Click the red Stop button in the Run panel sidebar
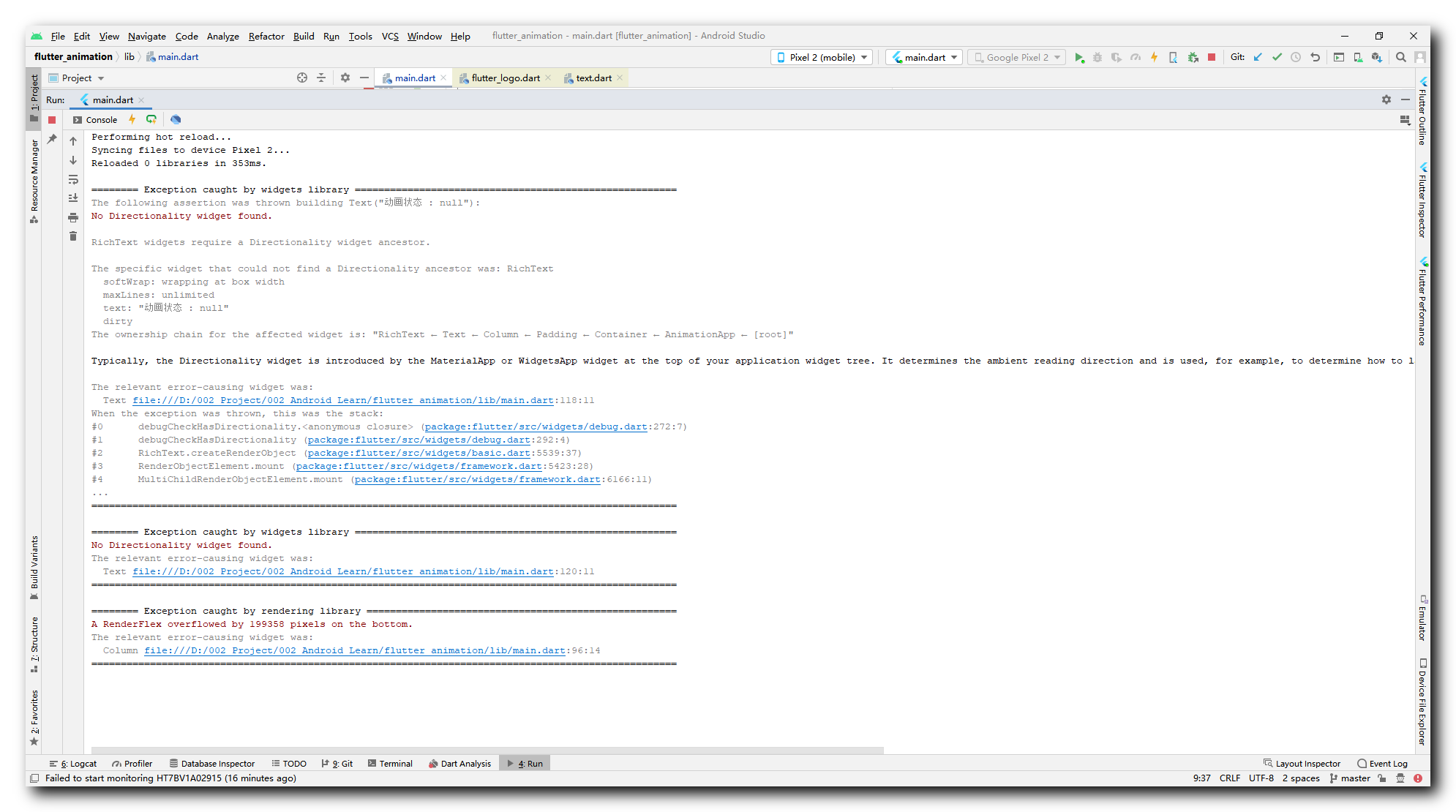Viewport: 1456px width, 812px height. (x=52, y=119)
